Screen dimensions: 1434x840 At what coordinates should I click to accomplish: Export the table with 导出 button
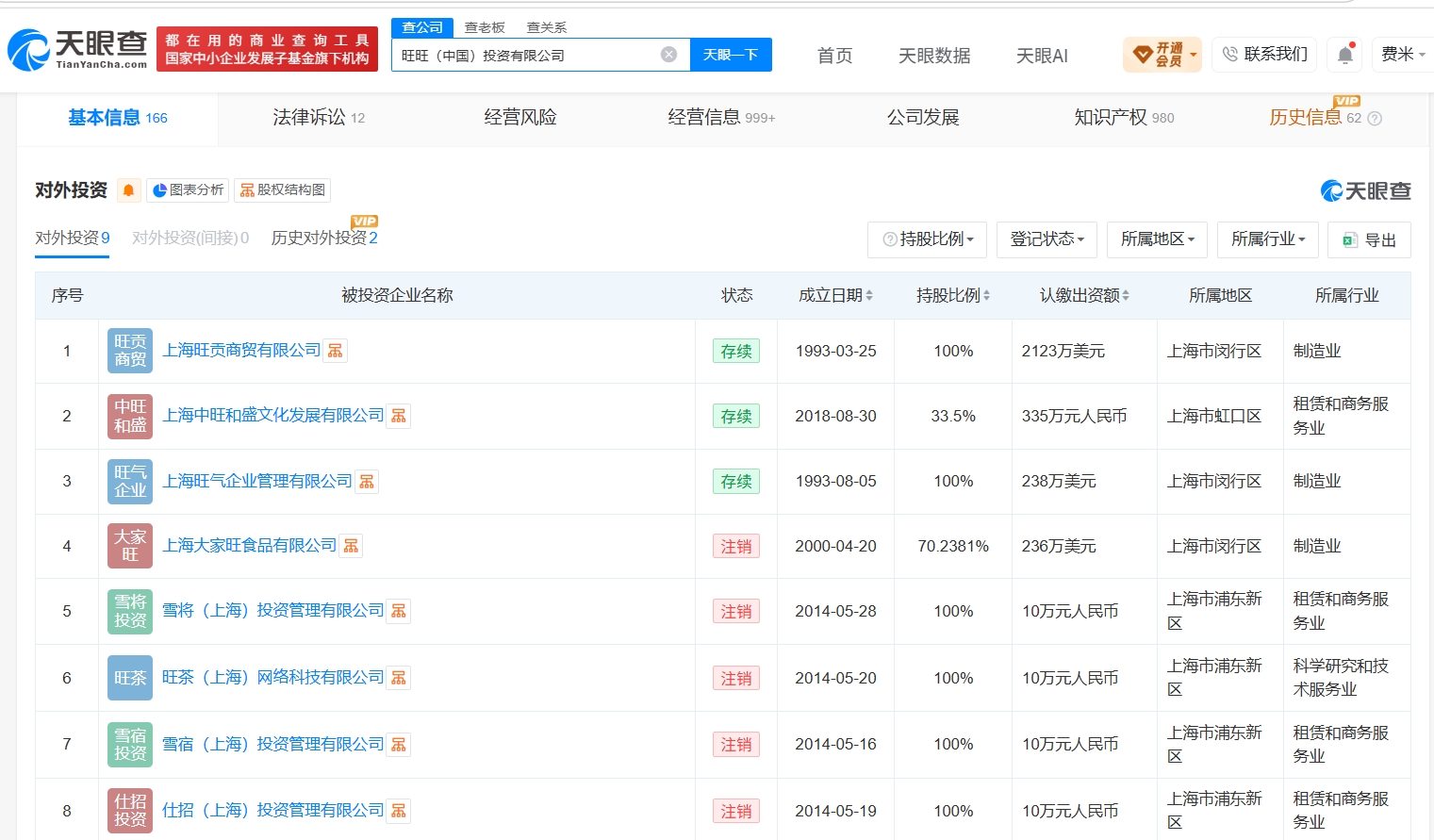point(1369,239)
